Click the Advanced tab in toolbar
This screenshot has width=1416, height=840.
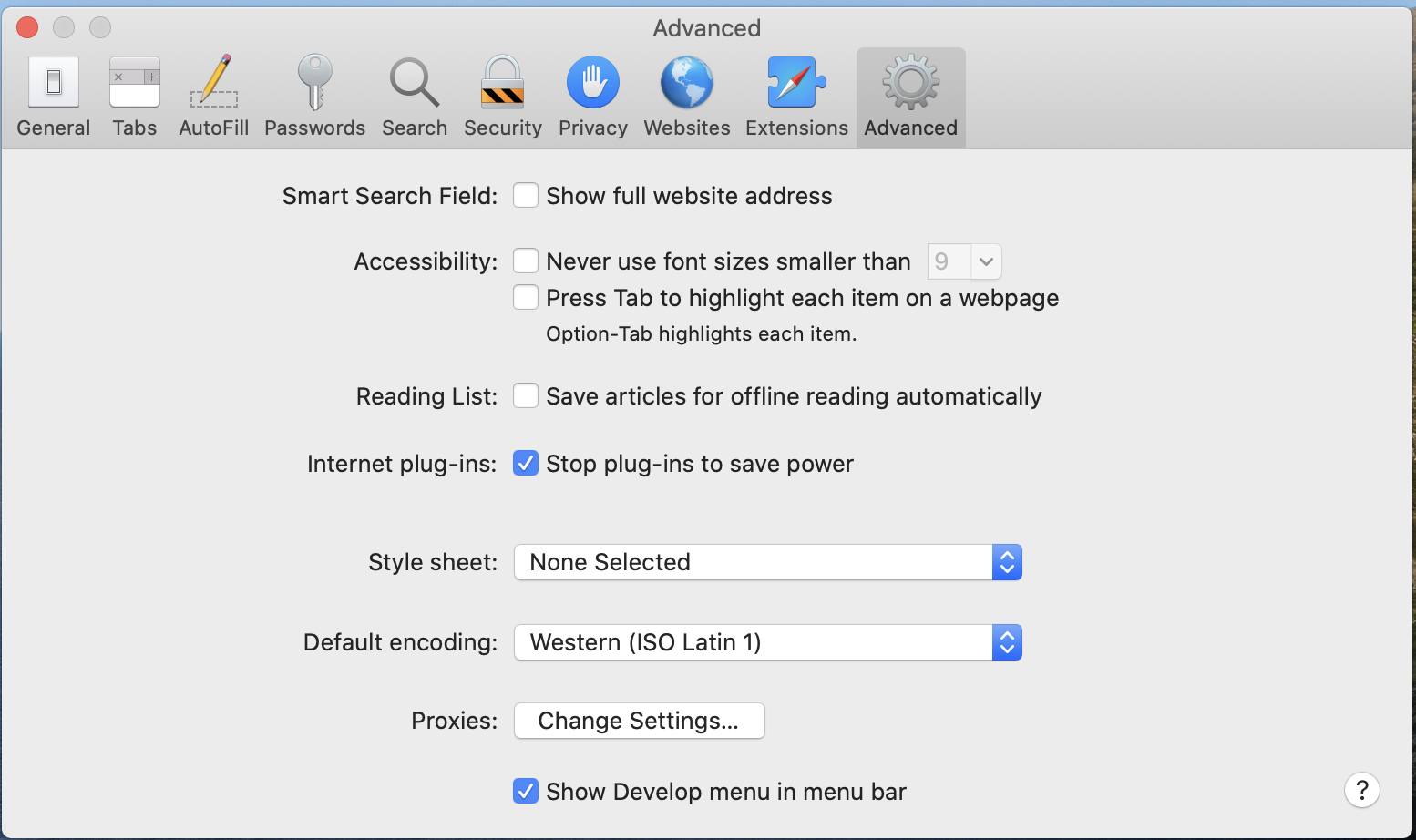(x=910, y=97)
